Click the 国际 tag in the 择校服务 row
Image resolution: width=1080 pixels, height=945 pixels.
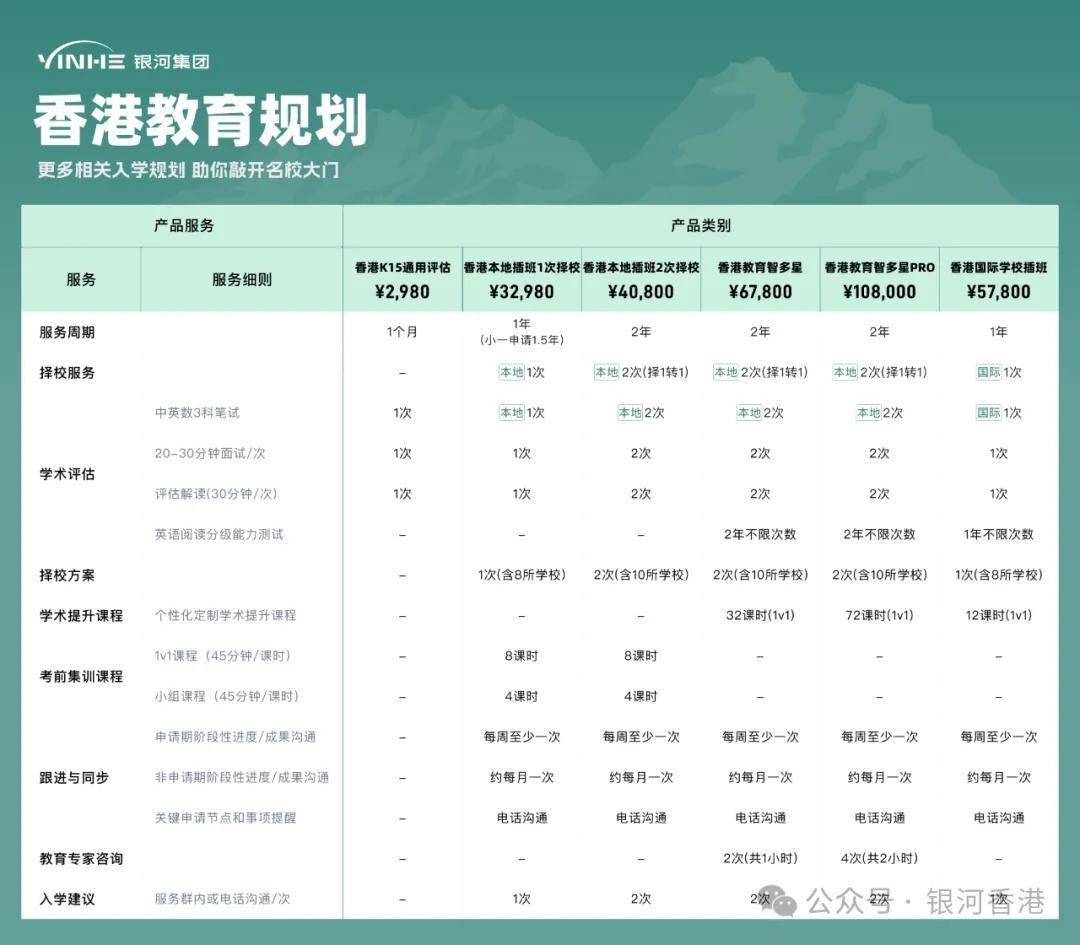tap(988, 372)
